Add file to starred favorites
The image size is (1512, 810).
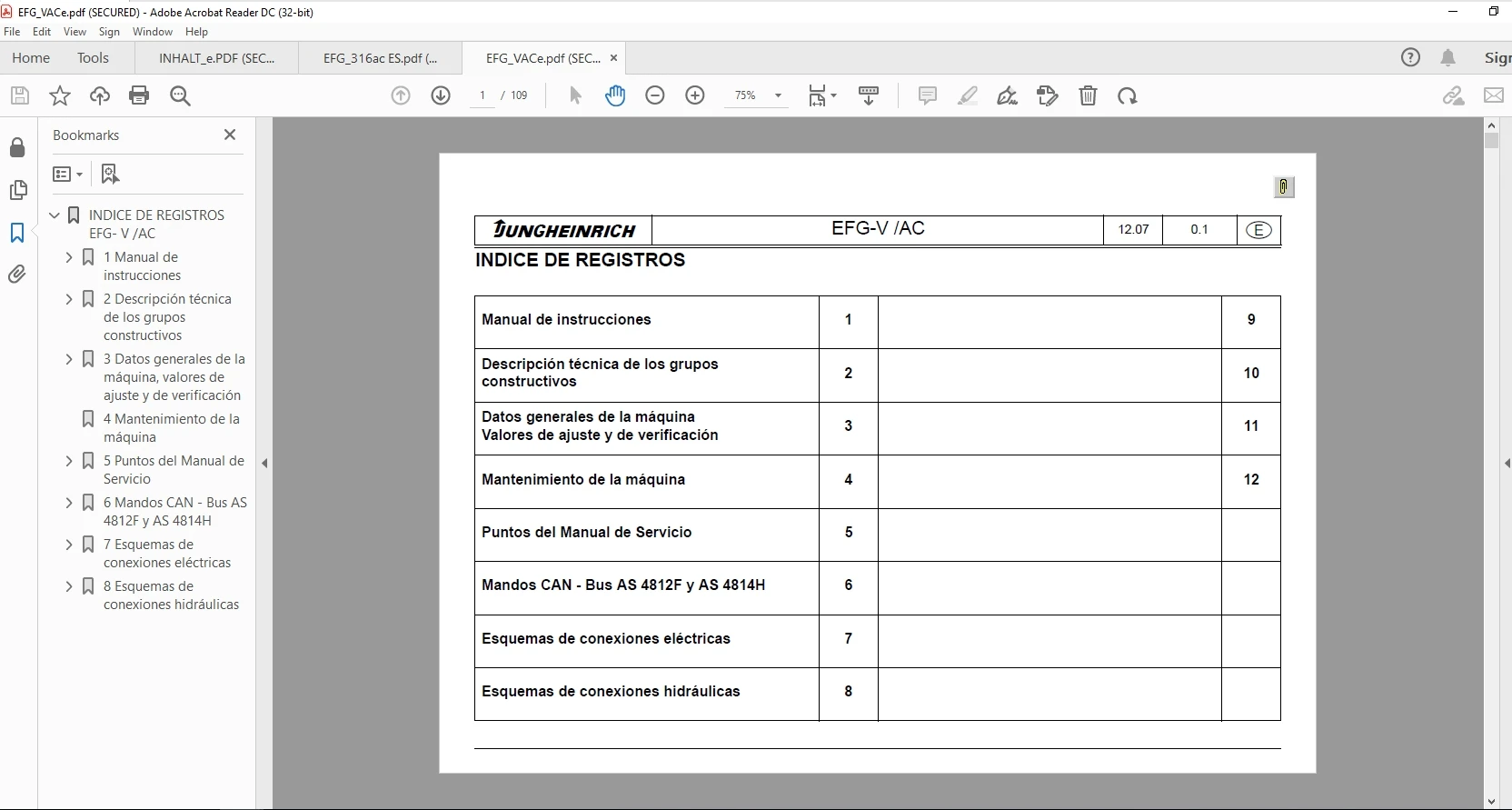coord(60,95)
